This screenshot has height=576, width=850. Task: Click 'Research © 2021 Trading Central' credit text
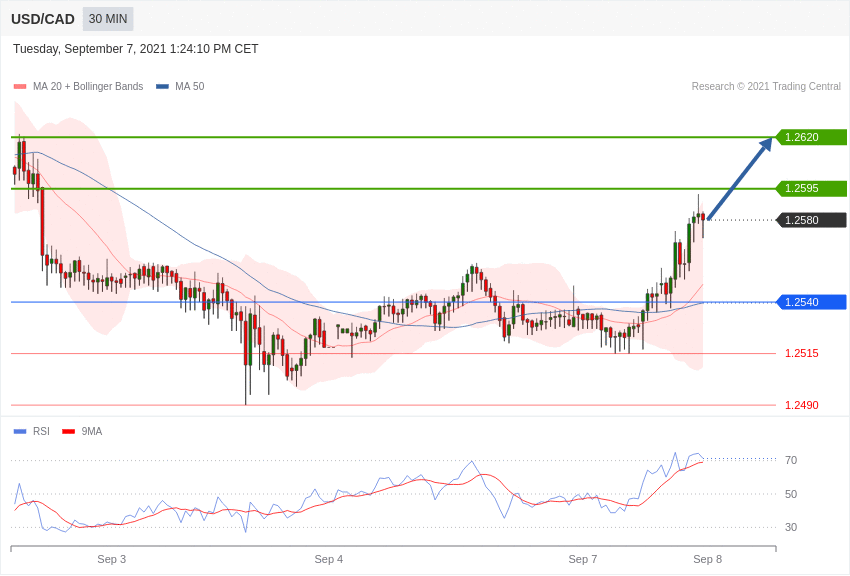point(766,86)
